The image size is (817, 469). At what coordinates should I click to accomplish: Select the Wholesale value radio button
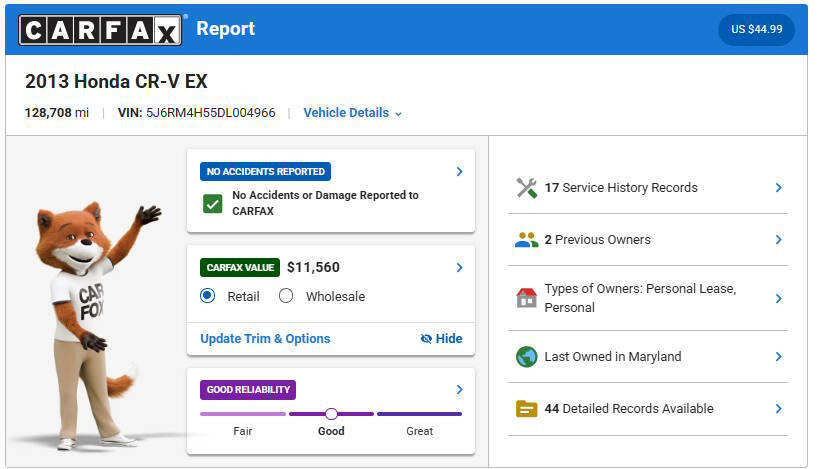[x=286, y=296]
